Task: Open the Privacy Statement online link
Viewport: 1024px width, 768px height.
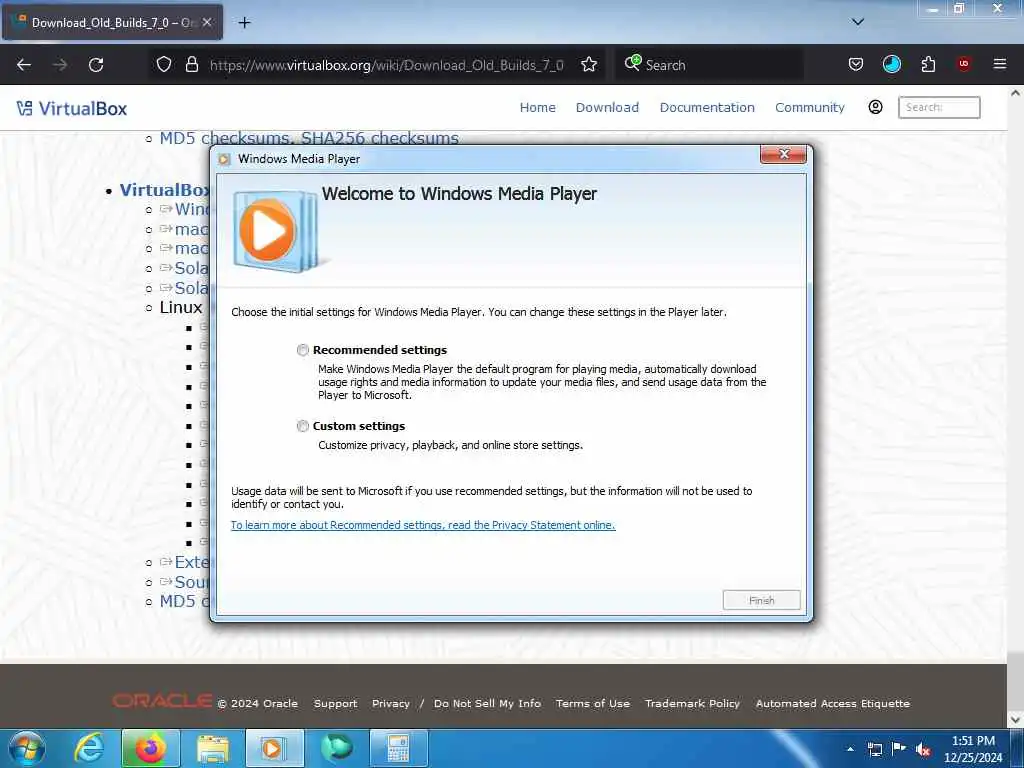Action: click(423, 525)
